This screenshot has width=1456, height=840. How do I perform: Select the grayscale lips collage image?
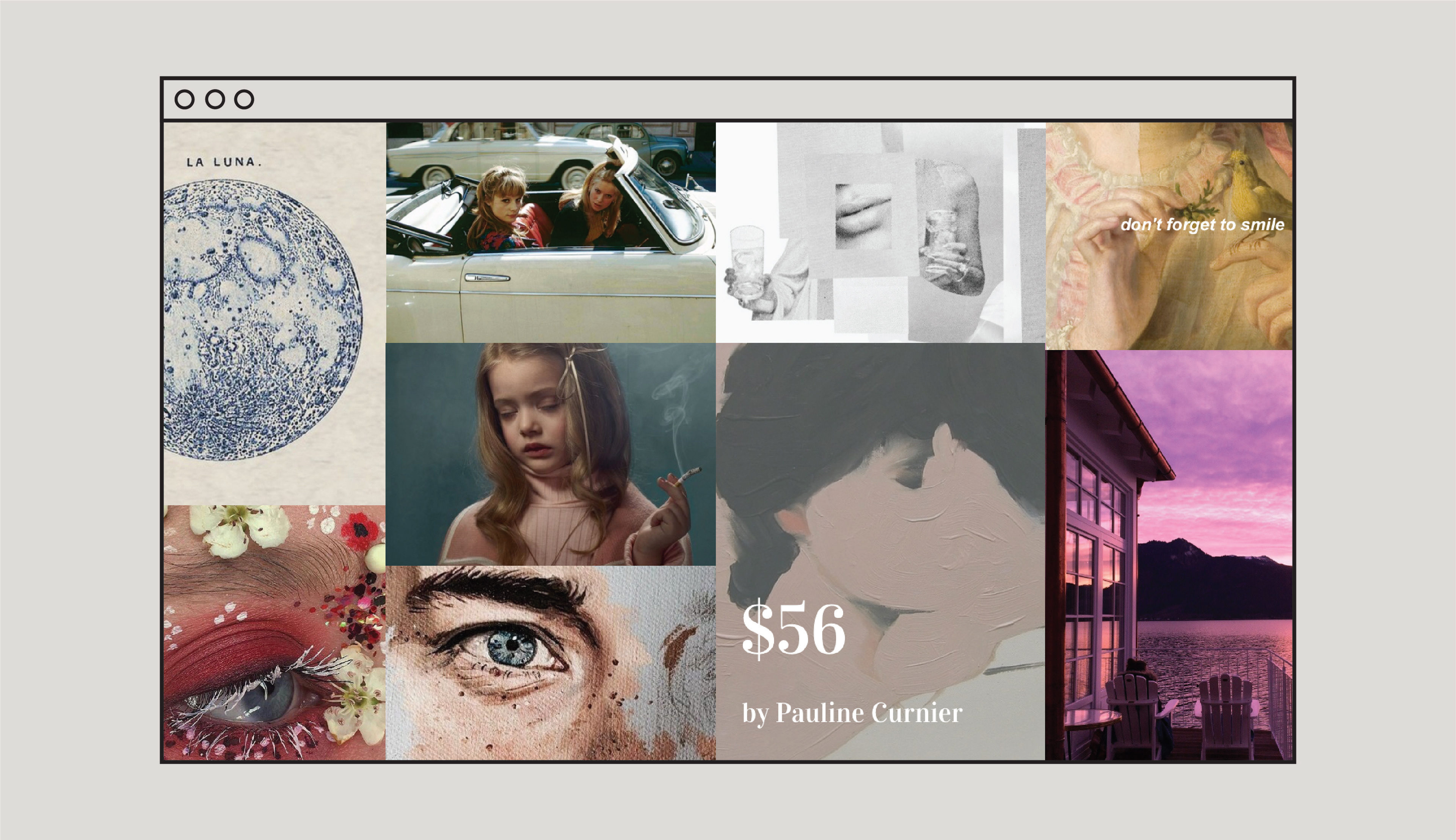coord(881,232)
